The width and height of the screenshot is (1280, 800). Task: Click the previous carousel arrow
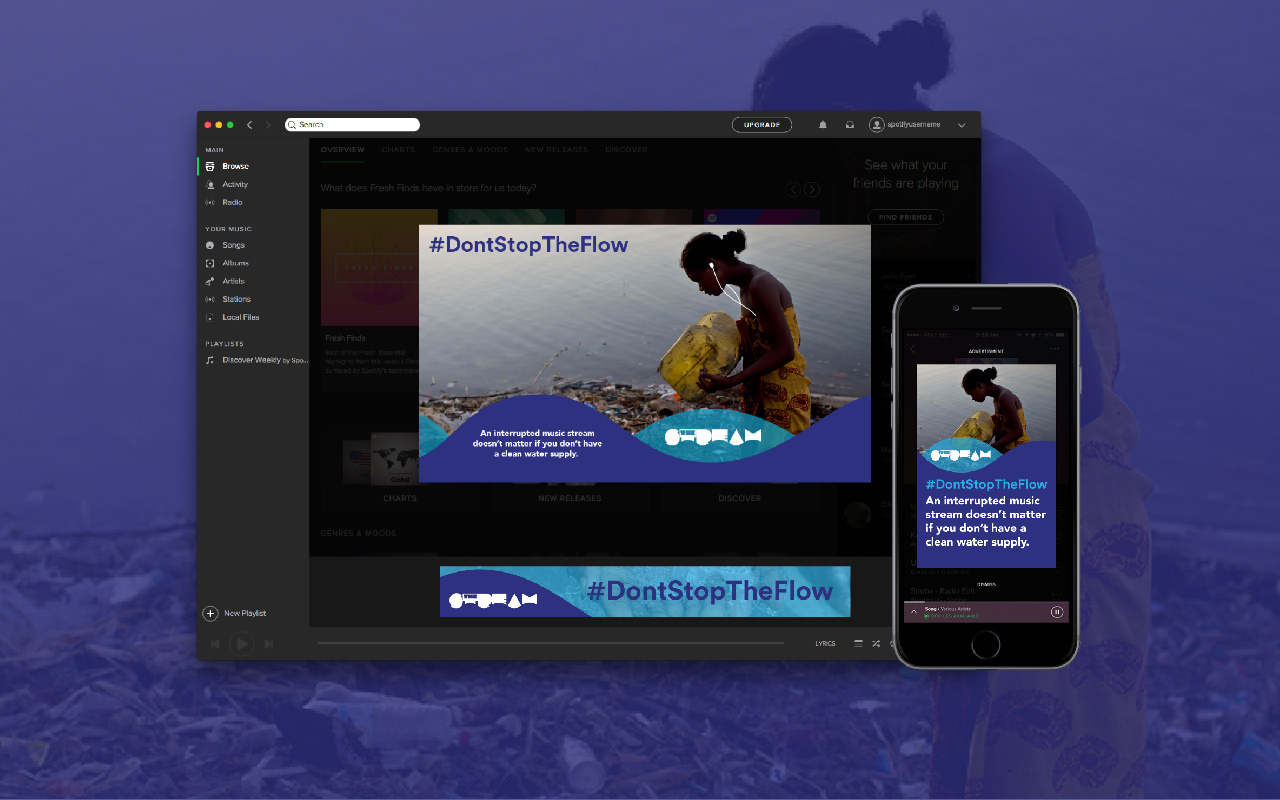[793, 189]
